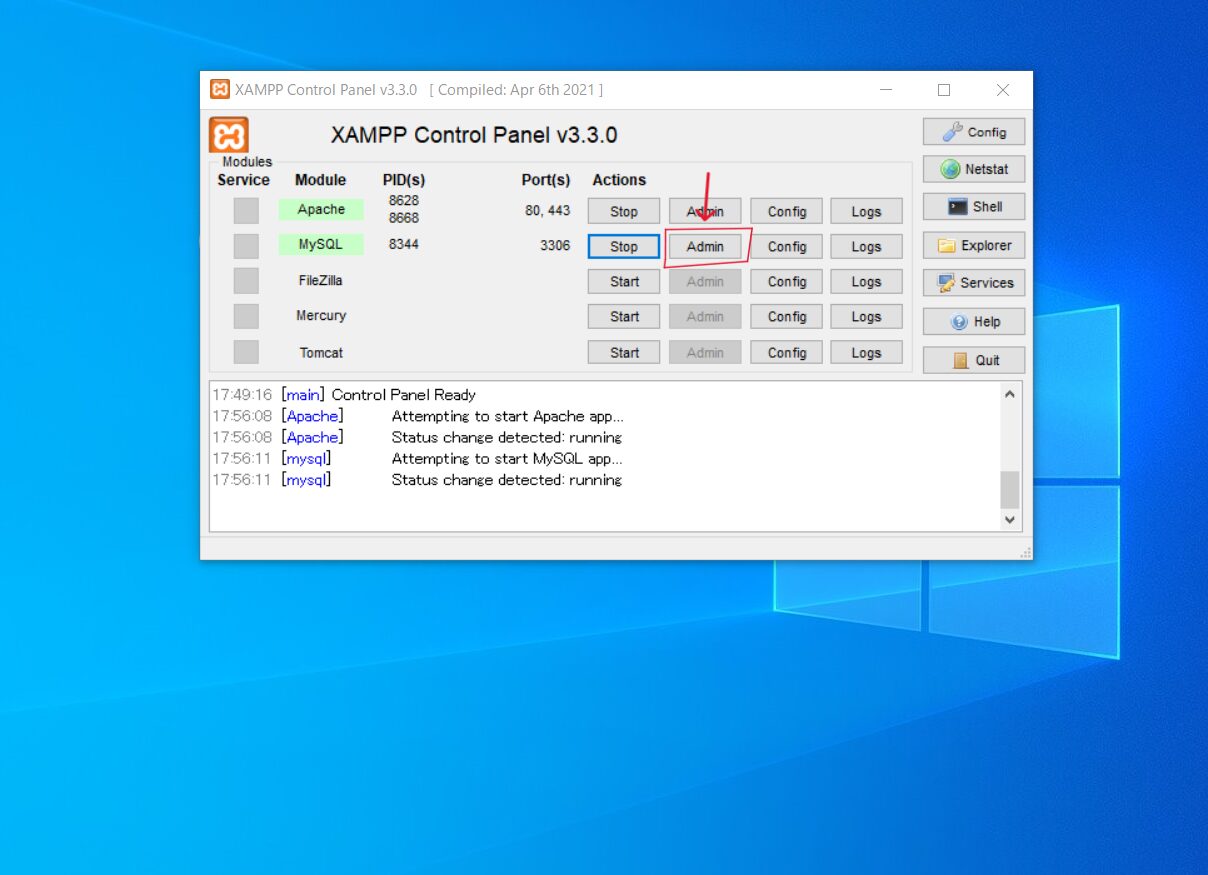Click MySQL port value 3306

point(555,246)
